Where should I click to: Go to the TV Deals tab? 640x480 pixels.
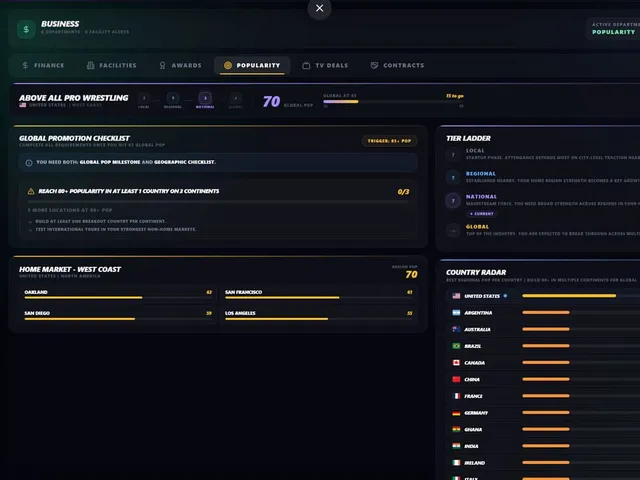tap(325, 65)
